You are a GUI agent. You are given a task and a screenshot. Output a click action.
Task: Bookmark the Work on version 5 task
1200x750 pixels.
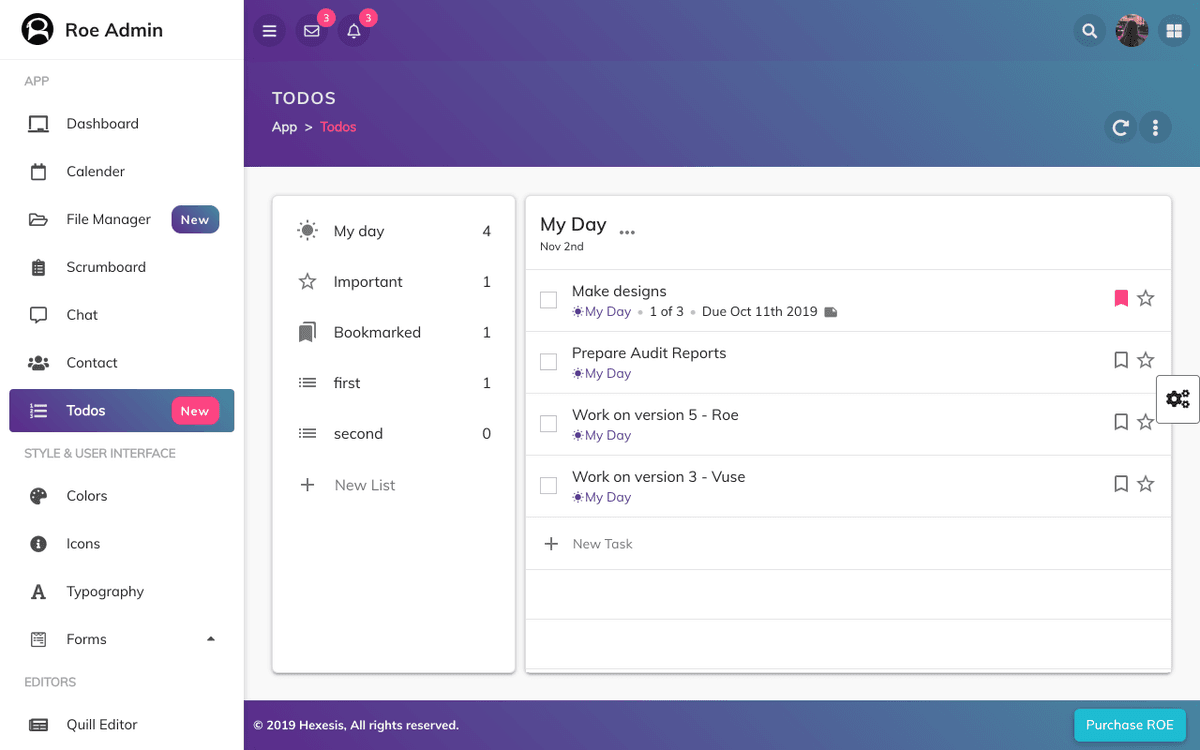(x=1121, y=422)
